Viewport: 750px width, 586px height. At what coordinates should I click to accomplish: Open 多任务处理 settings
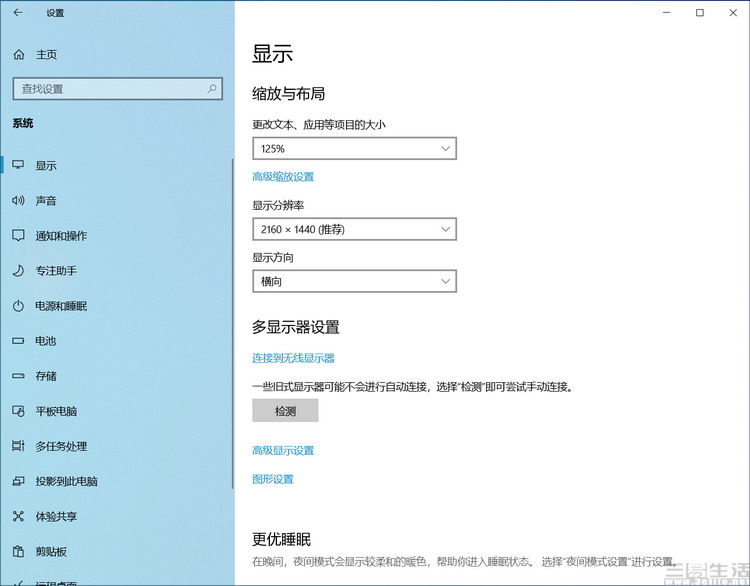point(61,446)
